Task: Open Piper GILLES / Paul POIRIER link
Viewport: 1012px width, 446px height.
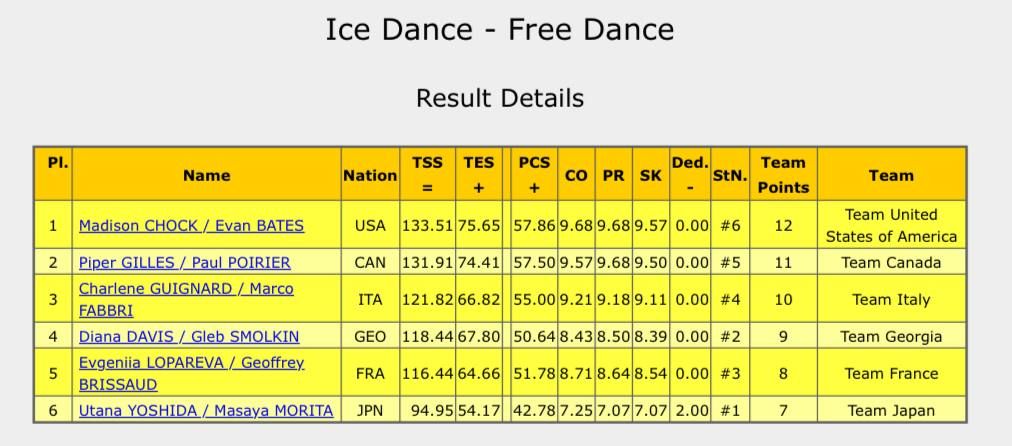Action: 185,263
